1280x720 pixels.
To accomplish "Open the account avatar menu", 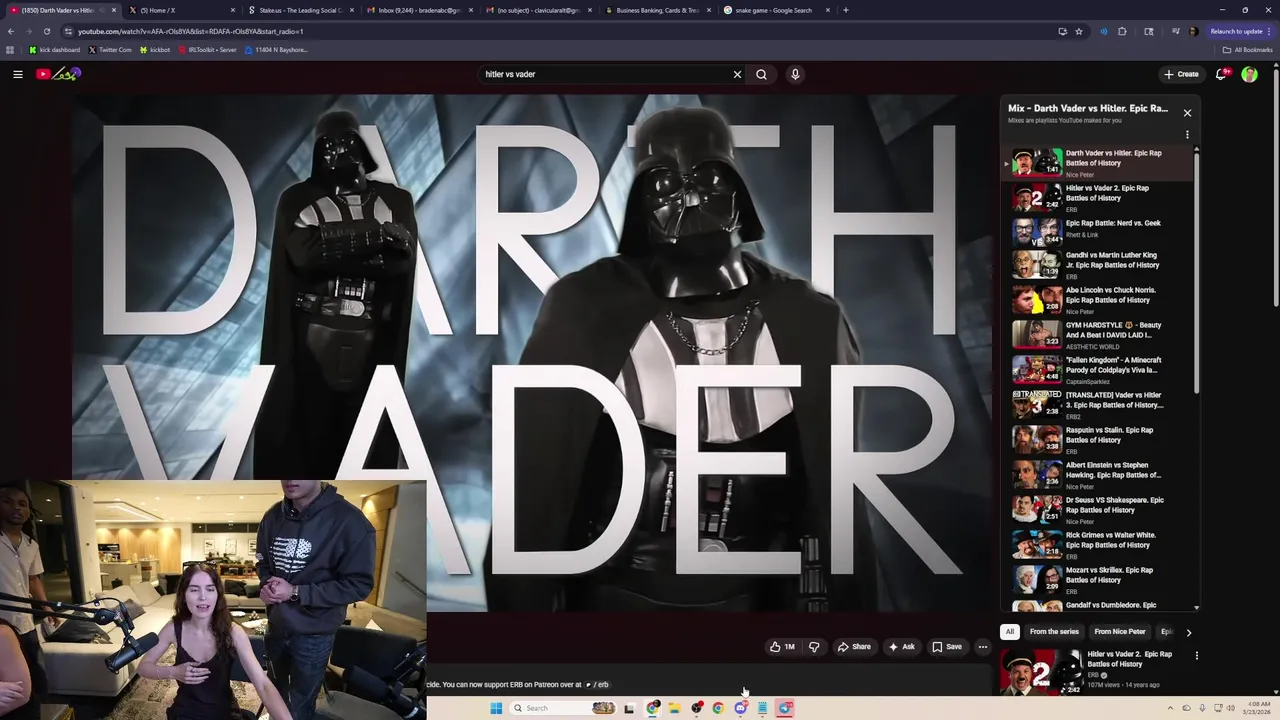I will point(1249,74).
